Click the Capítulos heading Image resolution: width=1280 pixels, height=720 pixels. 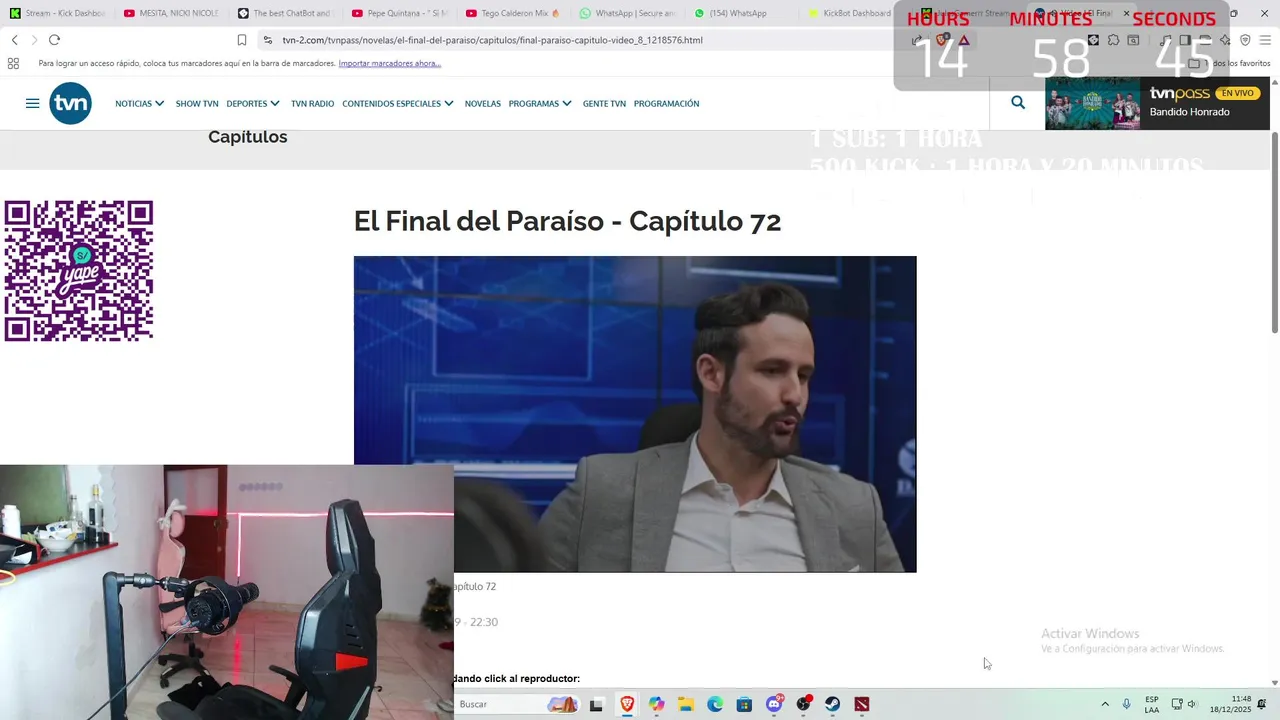(248, 137)
